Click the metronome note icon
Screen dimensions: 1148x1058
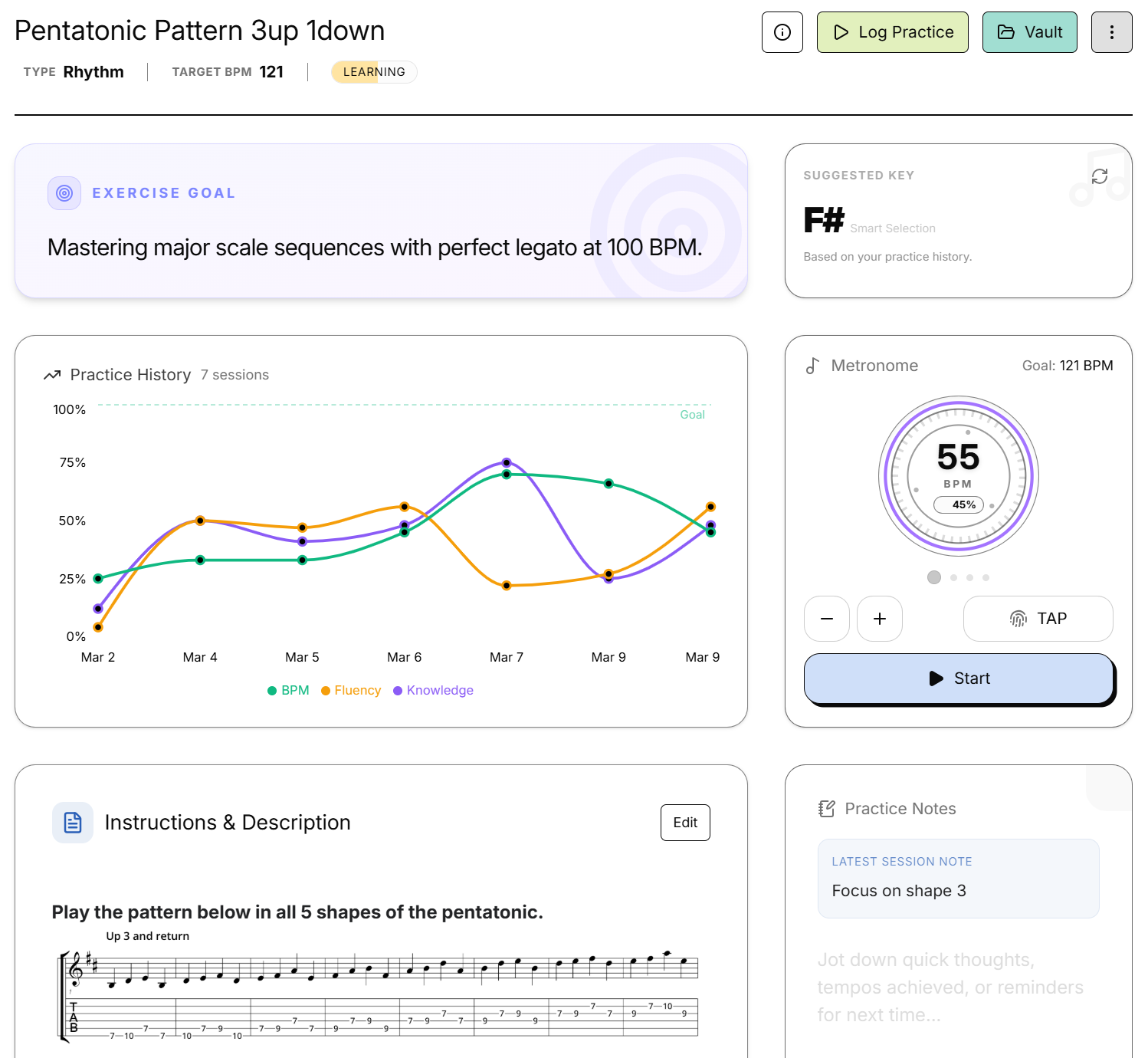click(x=812, y=366)
